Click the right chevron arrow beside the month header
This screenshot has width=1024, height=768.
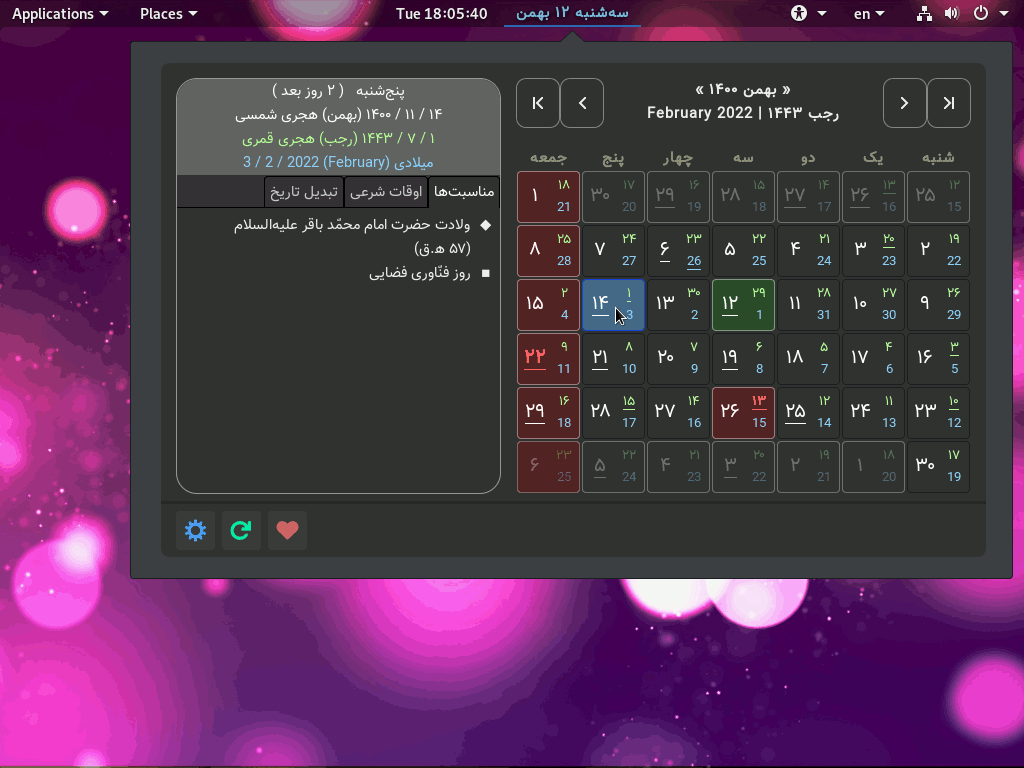905,103
